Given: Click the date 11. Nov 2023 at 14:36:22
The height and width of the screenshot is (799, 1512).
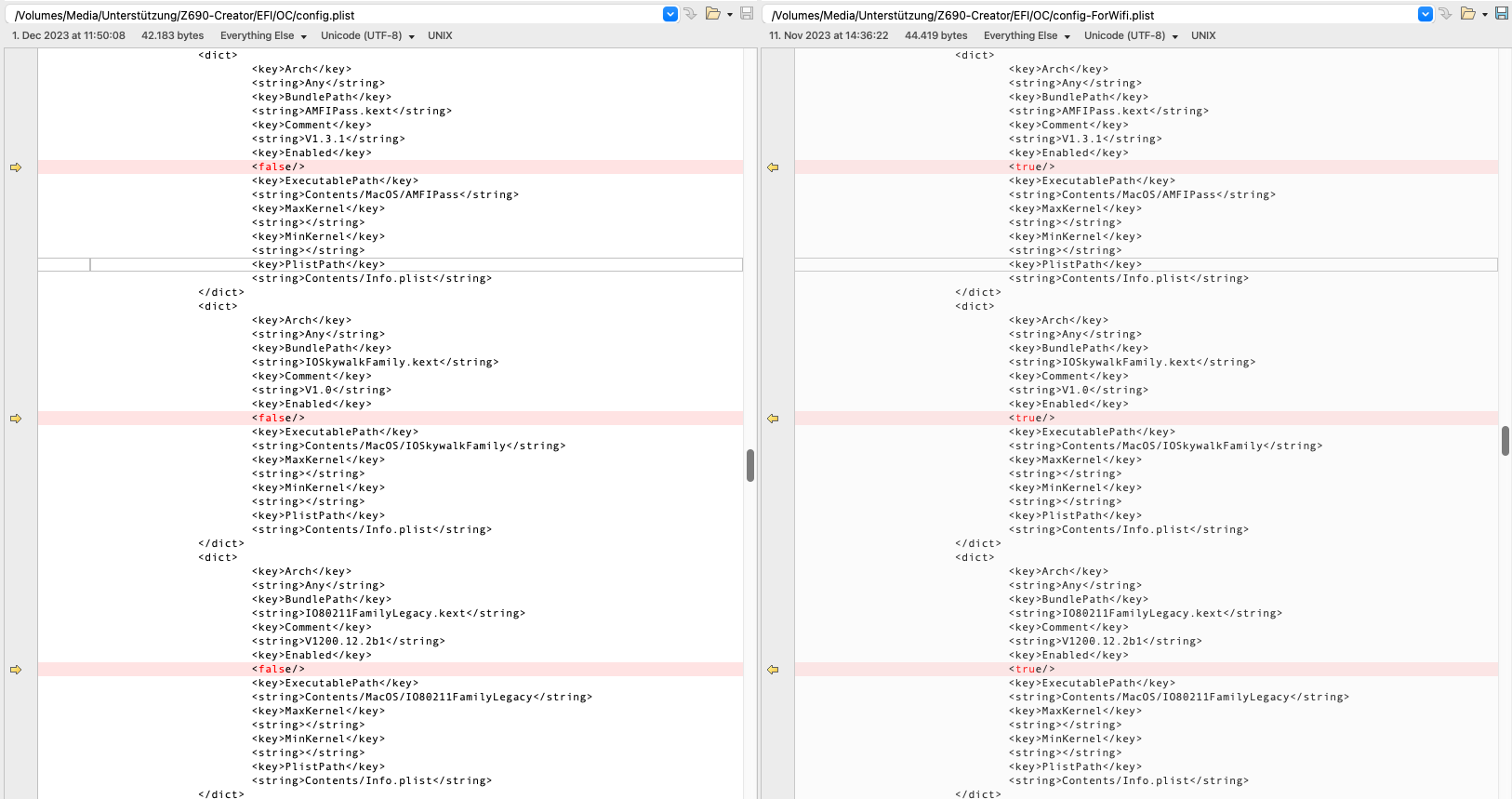Looking at the screenshot, I should [x=829, y=35].
